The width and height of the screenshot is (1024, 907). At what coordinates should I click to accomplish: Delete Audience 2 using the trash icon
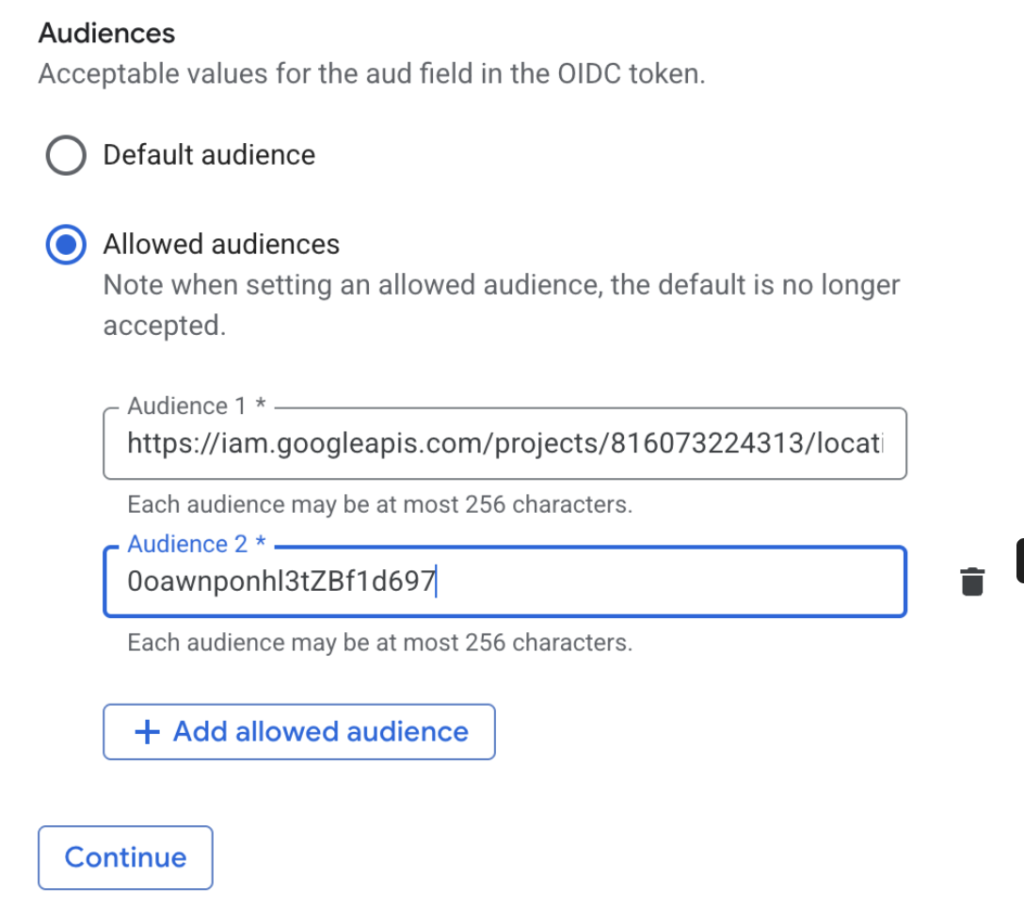973,581
